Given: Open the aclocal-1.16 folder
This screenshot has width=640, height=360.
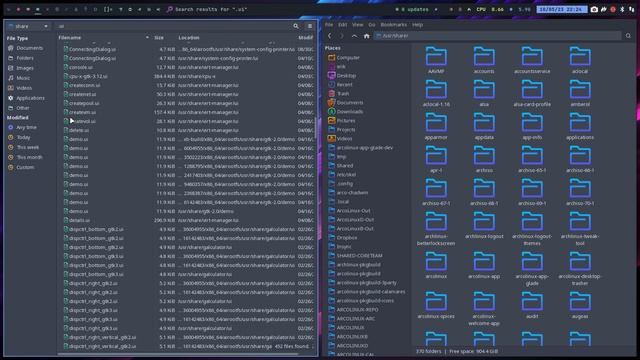Looking at the screenshot, I should point(436,93).
